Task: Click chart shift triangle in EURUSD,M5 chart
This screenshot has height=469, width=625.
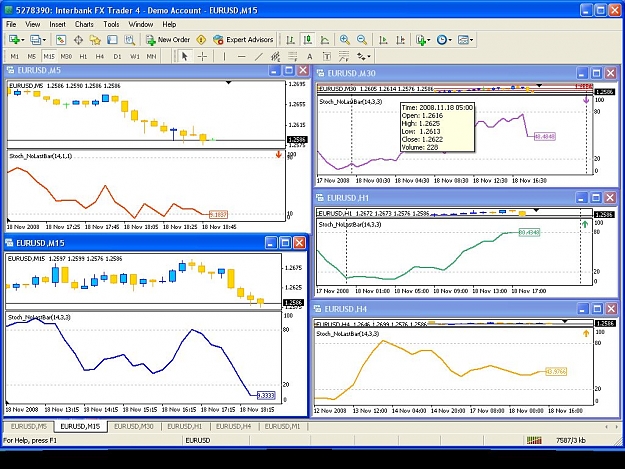Action: pyautogui.click(x=228, y=82)
